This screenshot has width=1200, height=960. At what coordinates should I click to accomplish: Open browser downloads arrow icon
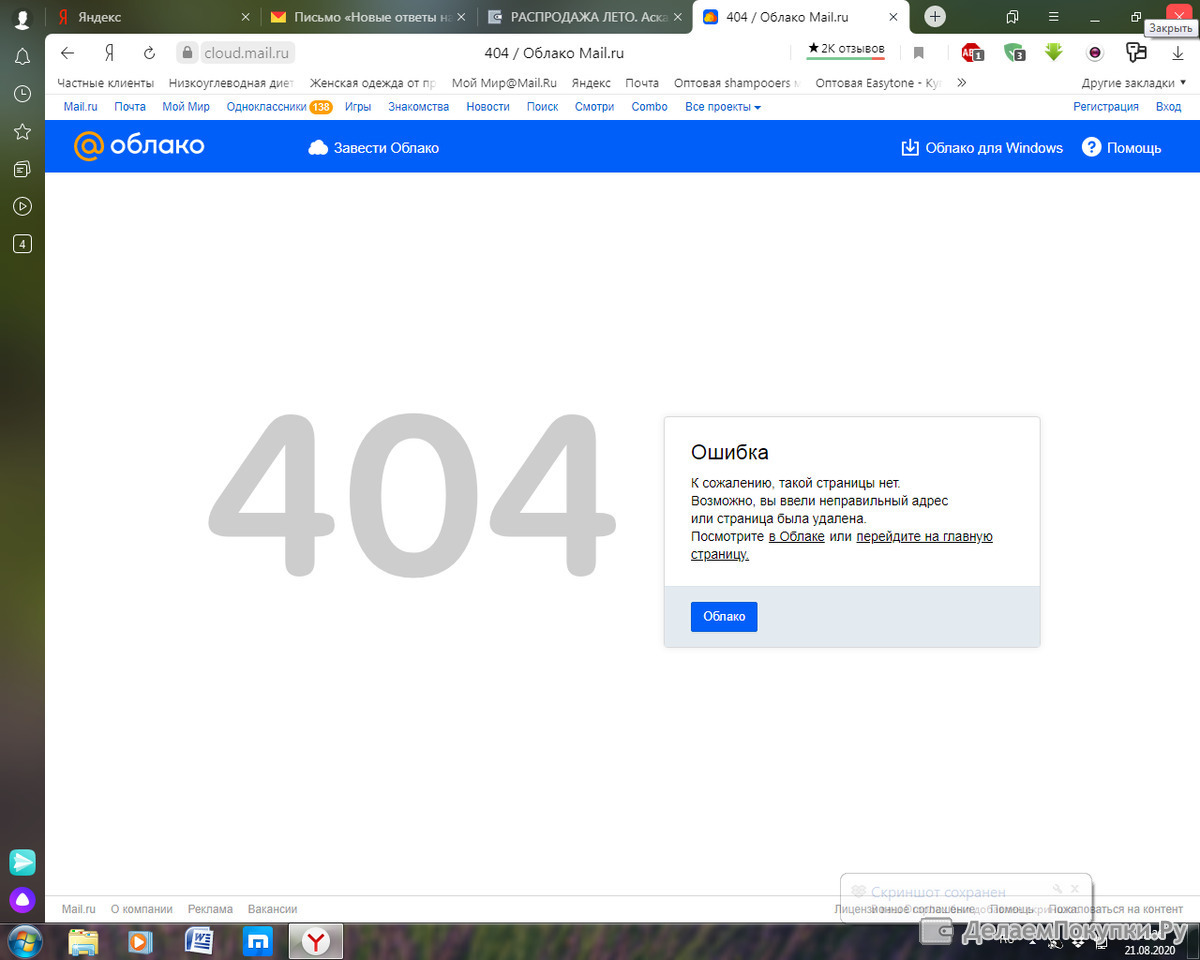1178,53
